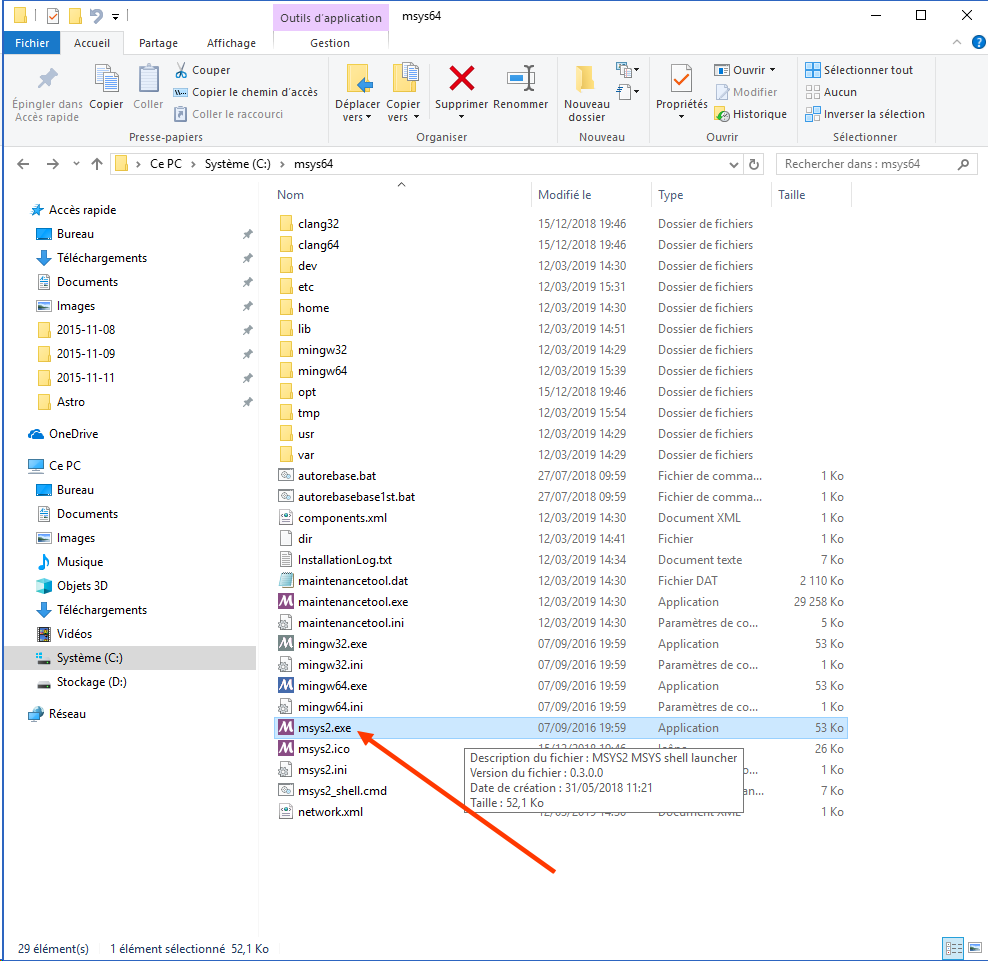The image size is (988, 961).
Task: Go back with the left arrow
Action: tap(23, 164)
